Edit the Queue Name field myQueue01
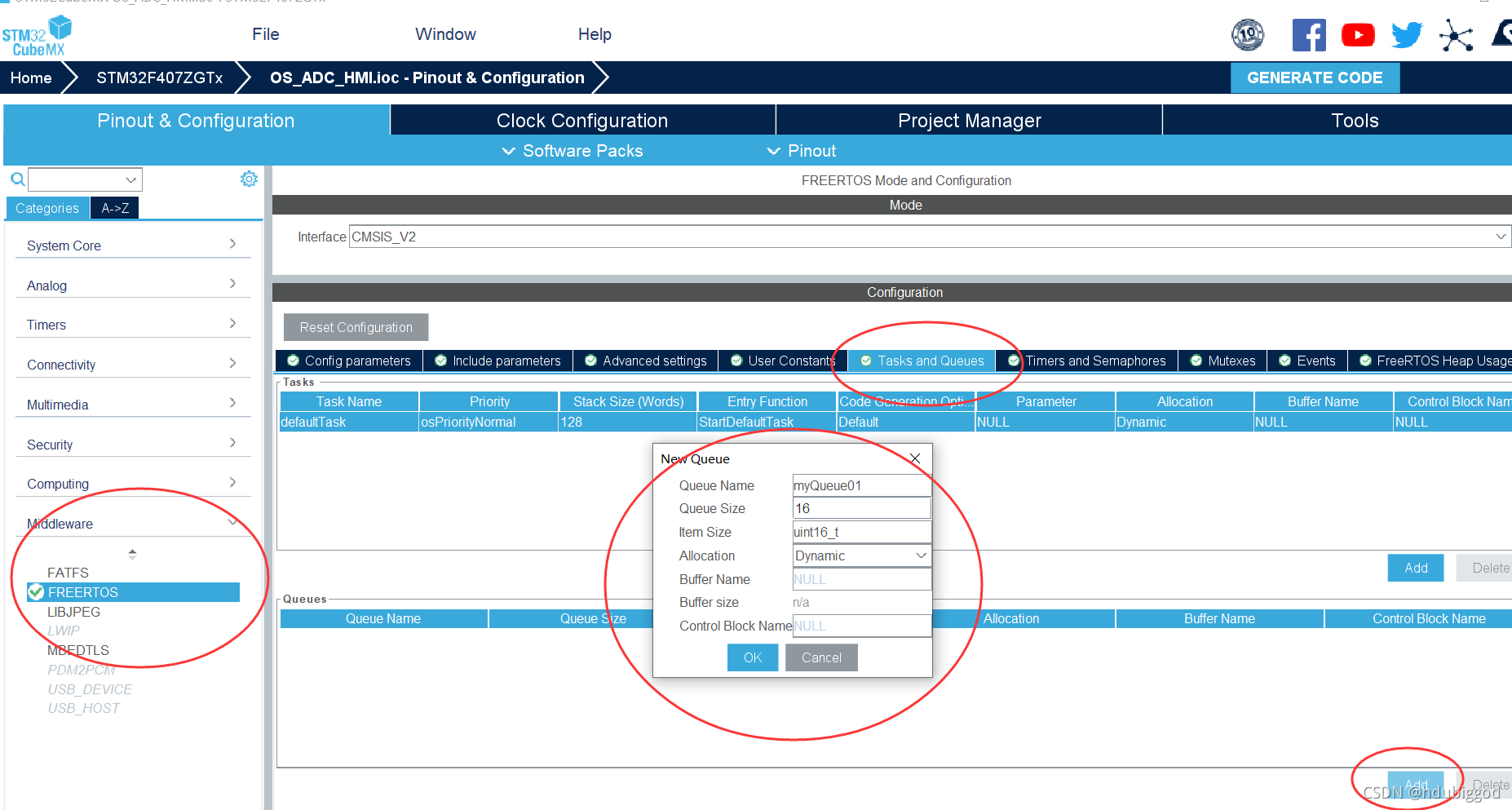The image size is (1512, 810). pyautogui.click(x=861, y=485)
